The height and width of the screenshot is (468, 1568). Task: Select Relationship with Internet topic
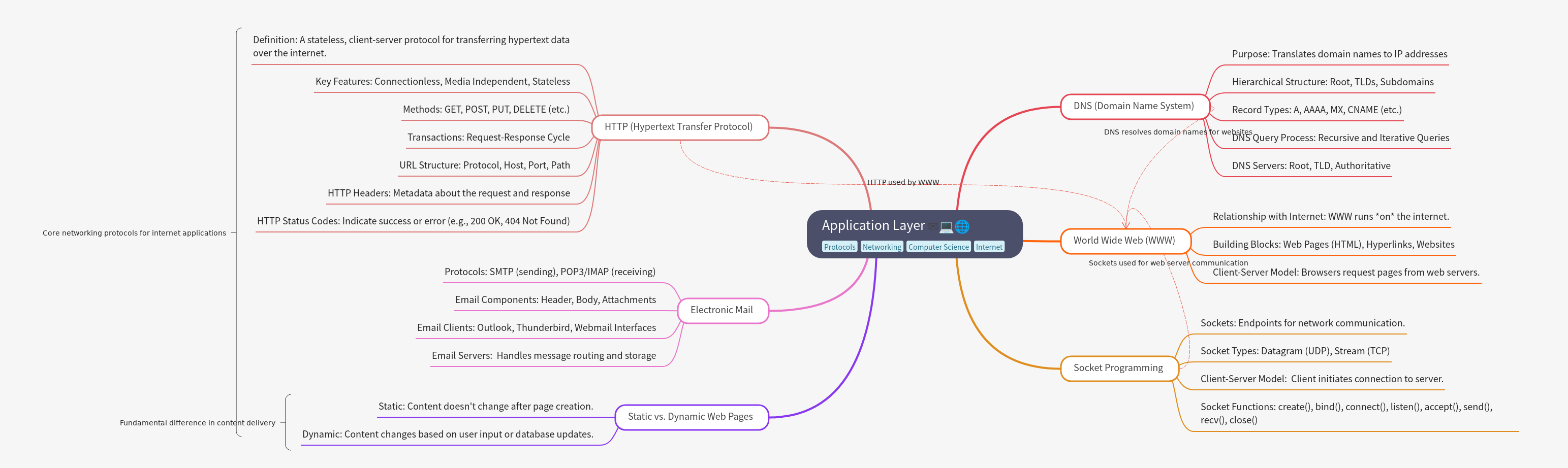pos(1331,216)
